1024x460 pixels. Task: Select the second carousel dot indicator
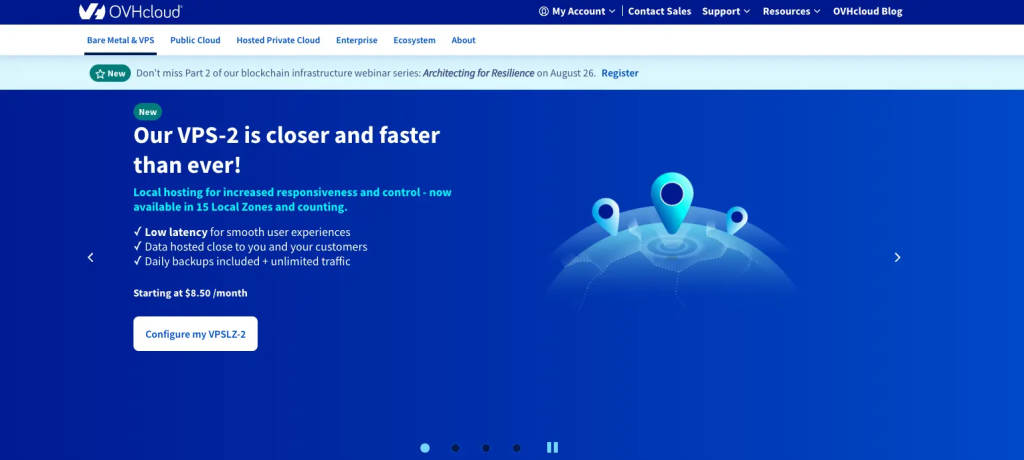(x=455, y=448)
